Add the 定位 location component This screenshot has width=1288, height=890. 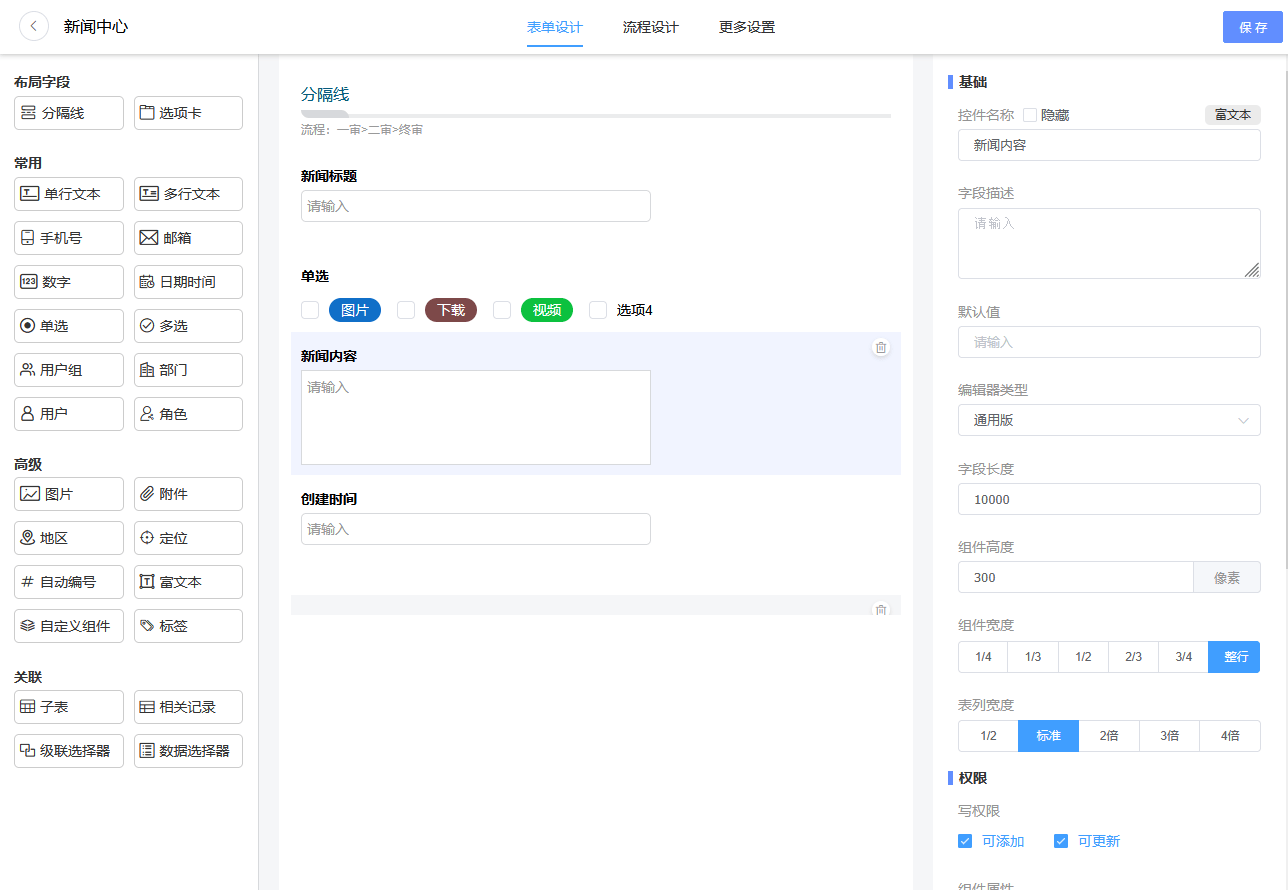tap(188, 538)
